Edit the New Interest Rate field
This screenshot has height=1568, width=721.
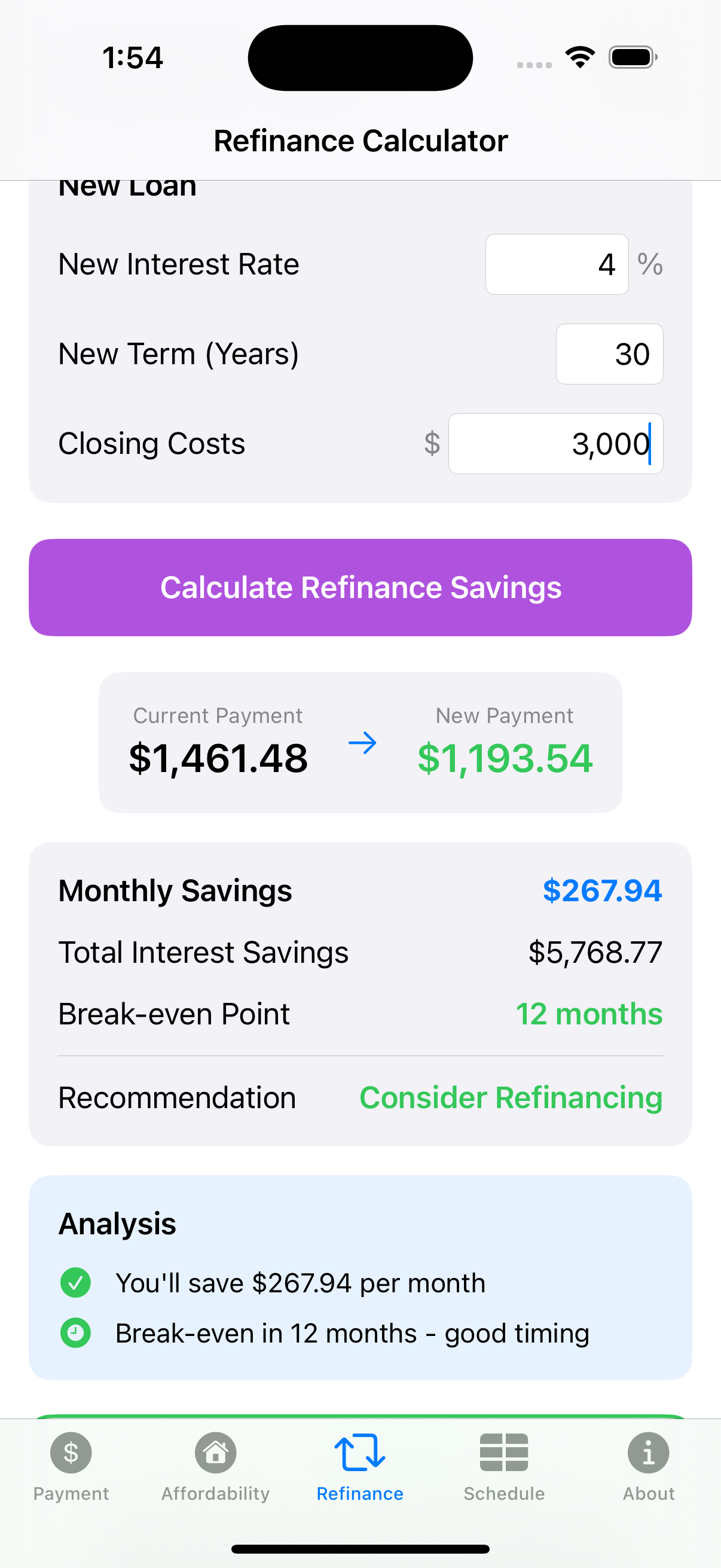556,264
